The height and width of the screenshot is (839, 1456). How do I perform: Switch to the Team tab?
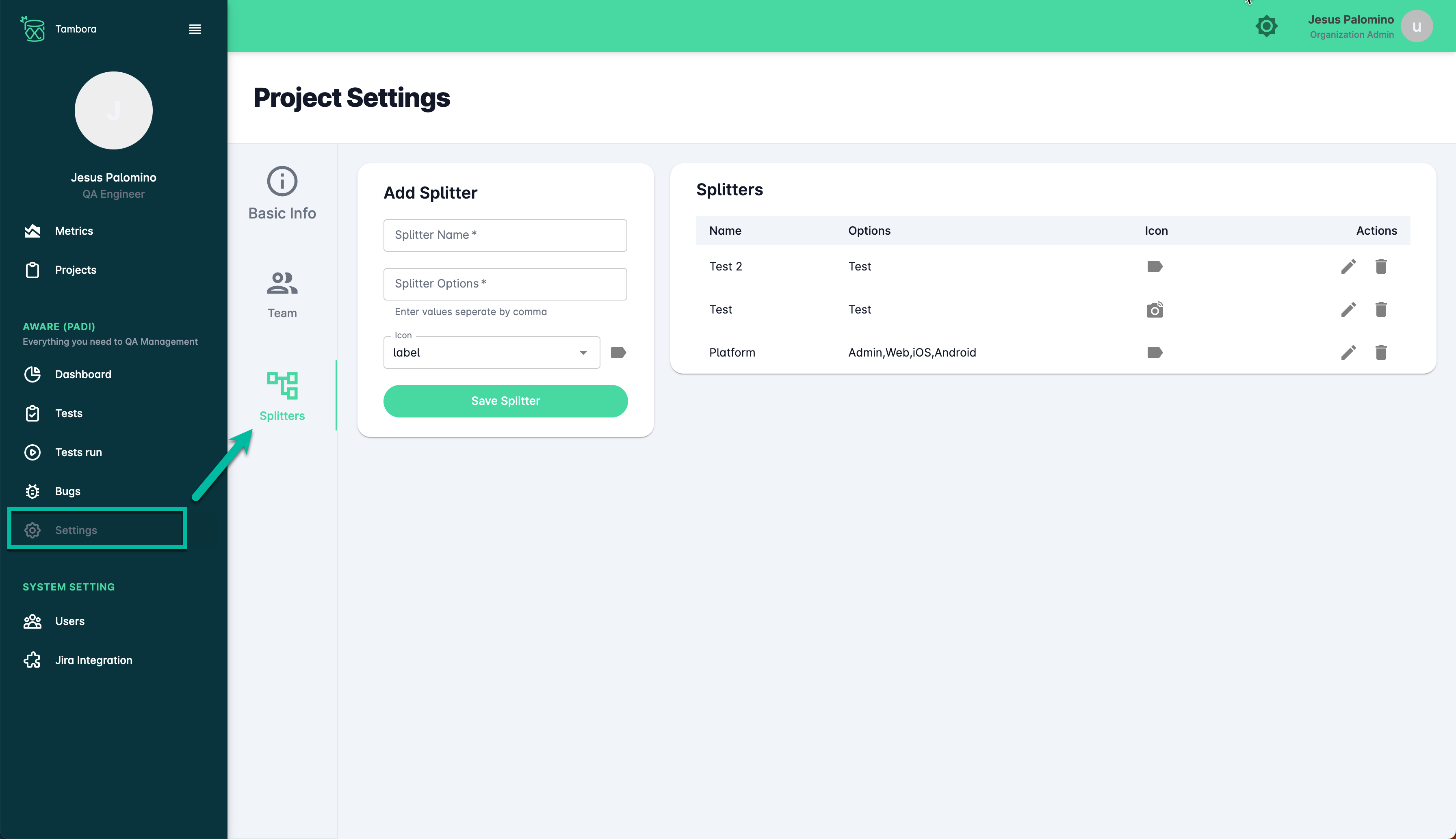point(282,295)
